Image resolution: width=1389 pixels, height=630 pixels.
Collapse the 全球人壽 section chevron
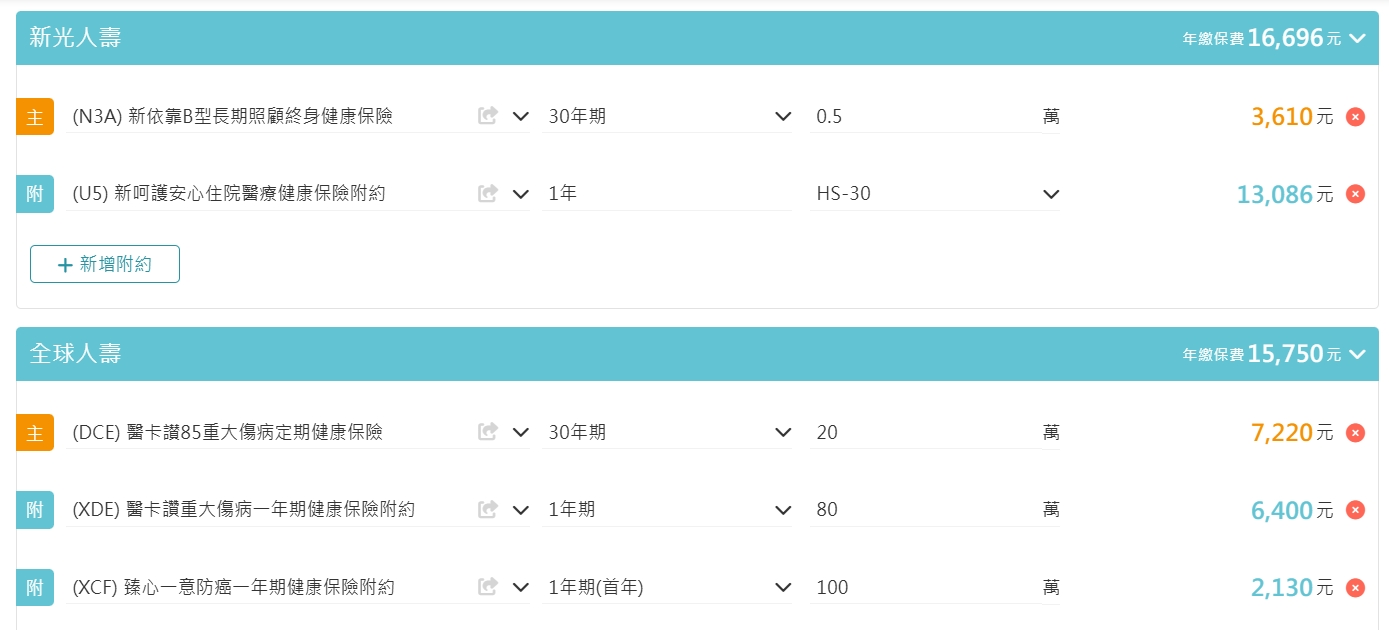[1357, 354]
